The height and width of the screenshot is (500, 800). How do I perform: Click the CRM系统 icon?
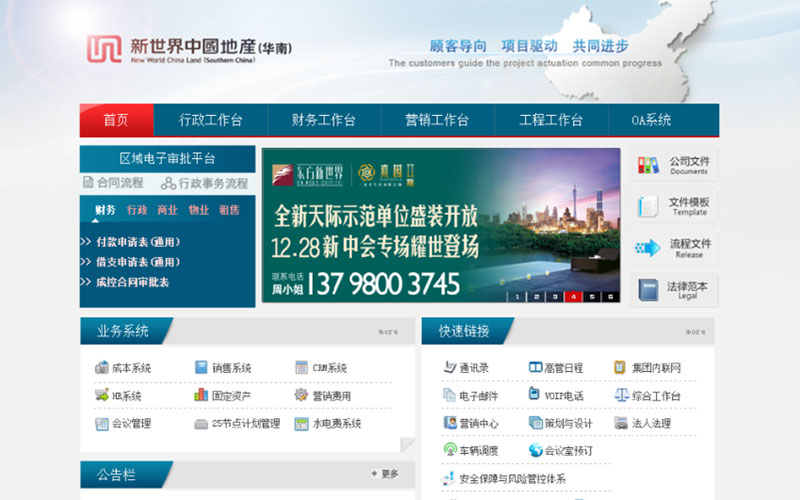302,367
